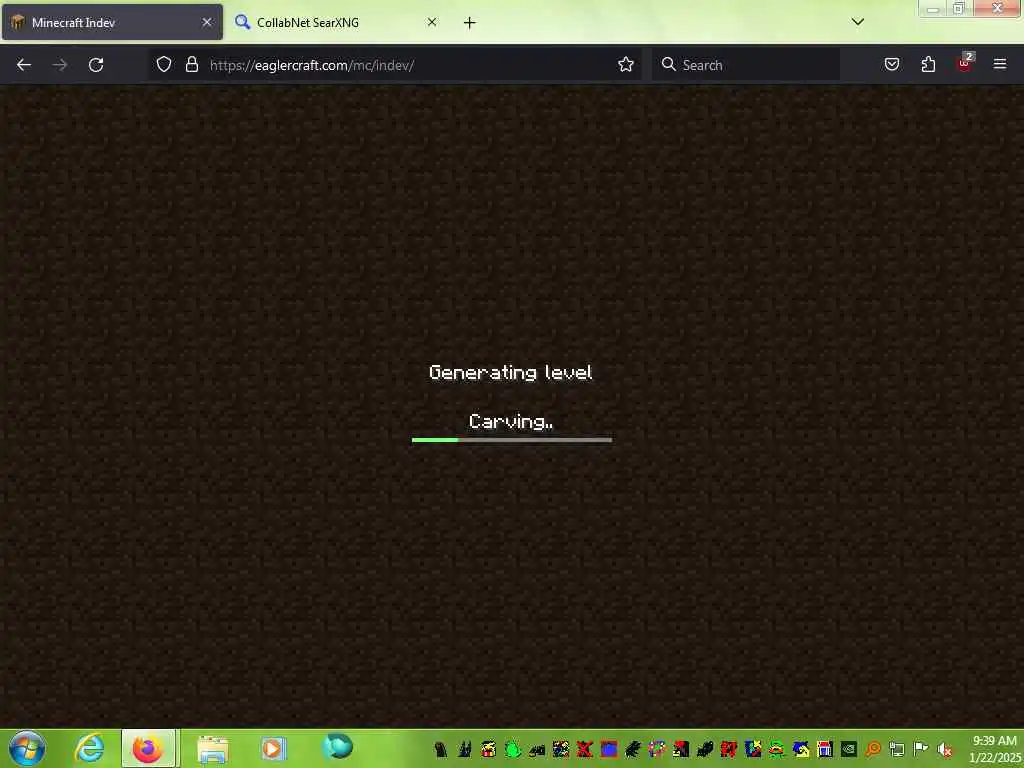
Task: Open Action Center flag icon
Action: click(921, 749)
